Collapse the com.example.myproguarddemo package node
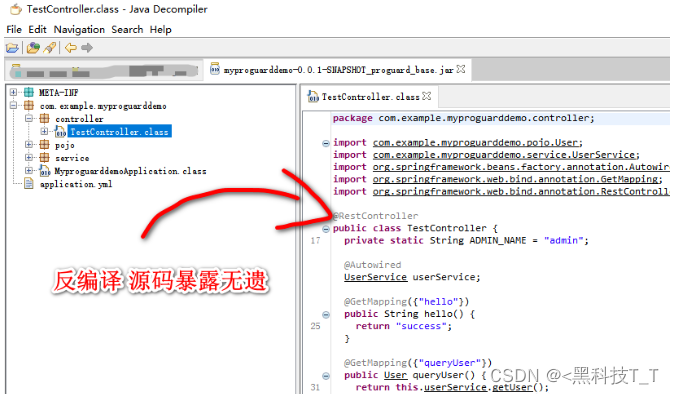674x394 pixels. (13, 105)
